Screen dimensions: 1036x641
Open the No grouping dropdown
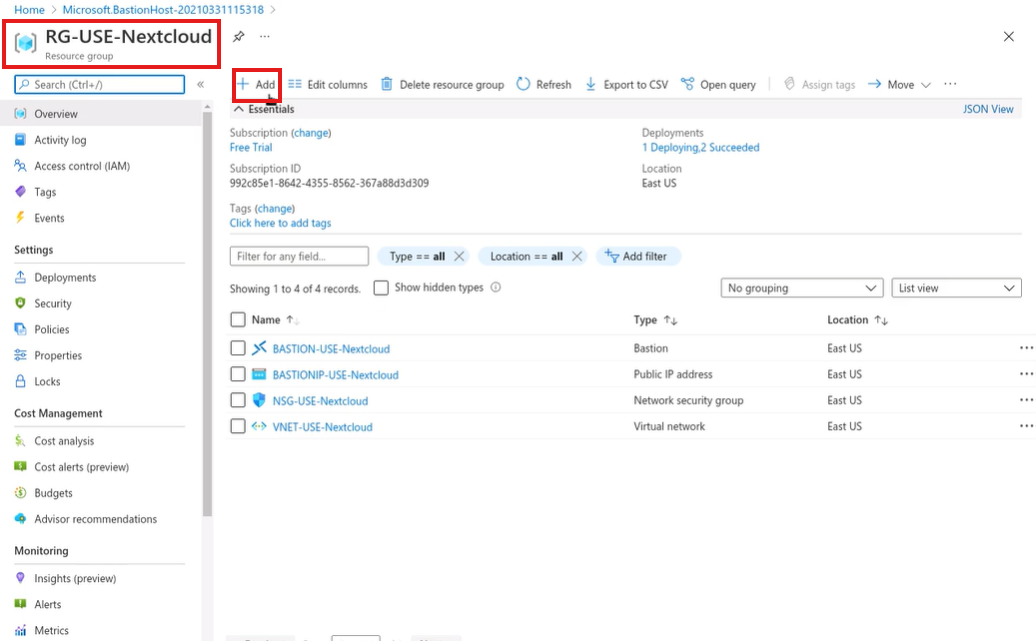click(x=802, y=288)
